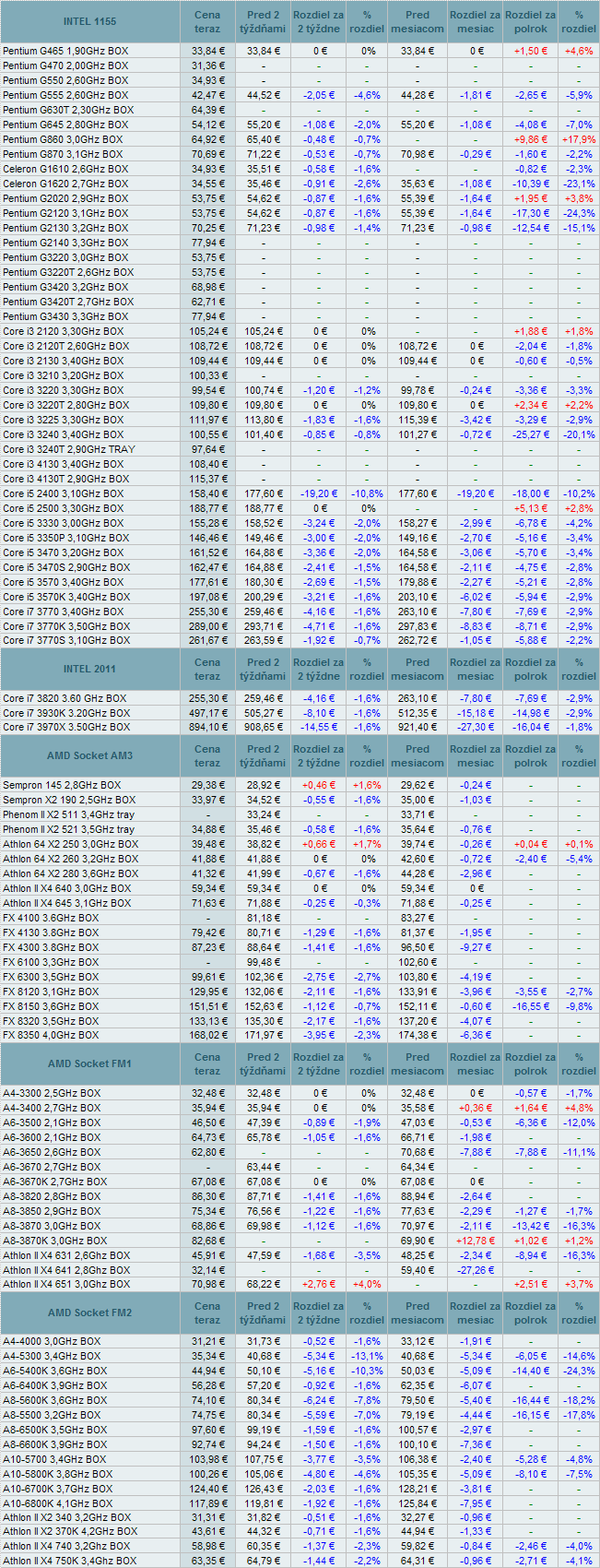Select -24,3% half-year change for A6-5400K
Image resolution: width=600 pixels, height=1568 pixels.
(579, 1371)
